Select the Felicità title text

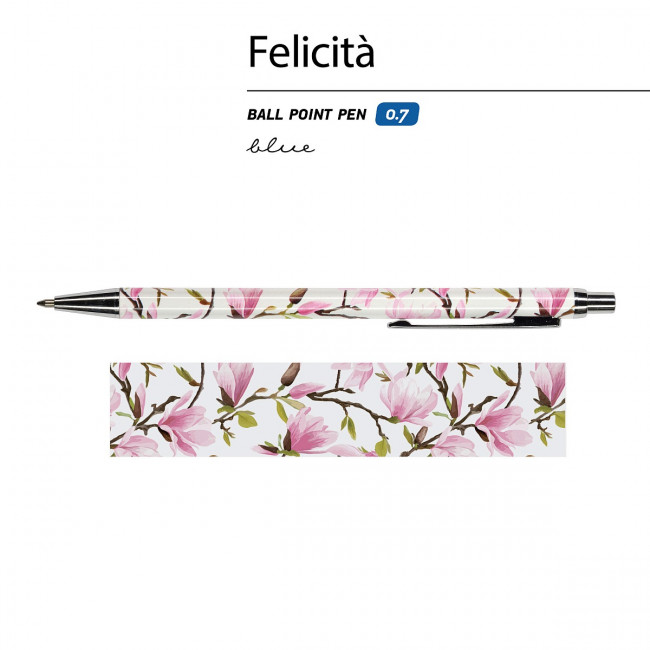click(311, 51)
